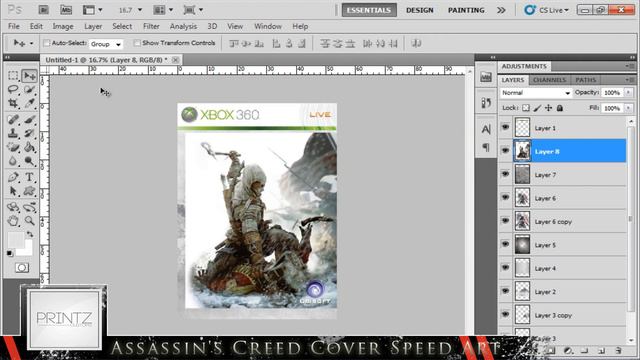Screen dimensions: 640x360
Task: Open the Paragraph panel icon
Action: click(x=486, y=147)
